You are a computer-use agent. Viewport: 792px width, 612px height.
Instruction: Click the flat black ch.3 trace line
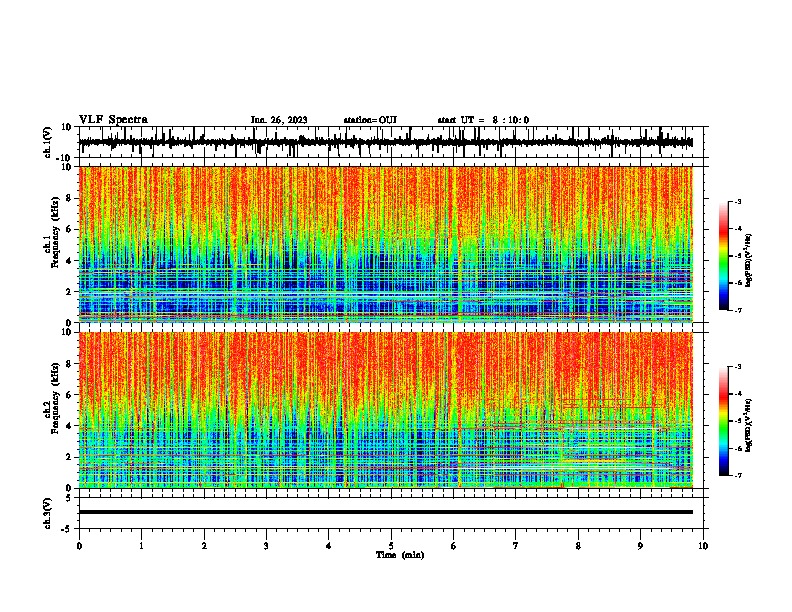[x=386, y=512]
